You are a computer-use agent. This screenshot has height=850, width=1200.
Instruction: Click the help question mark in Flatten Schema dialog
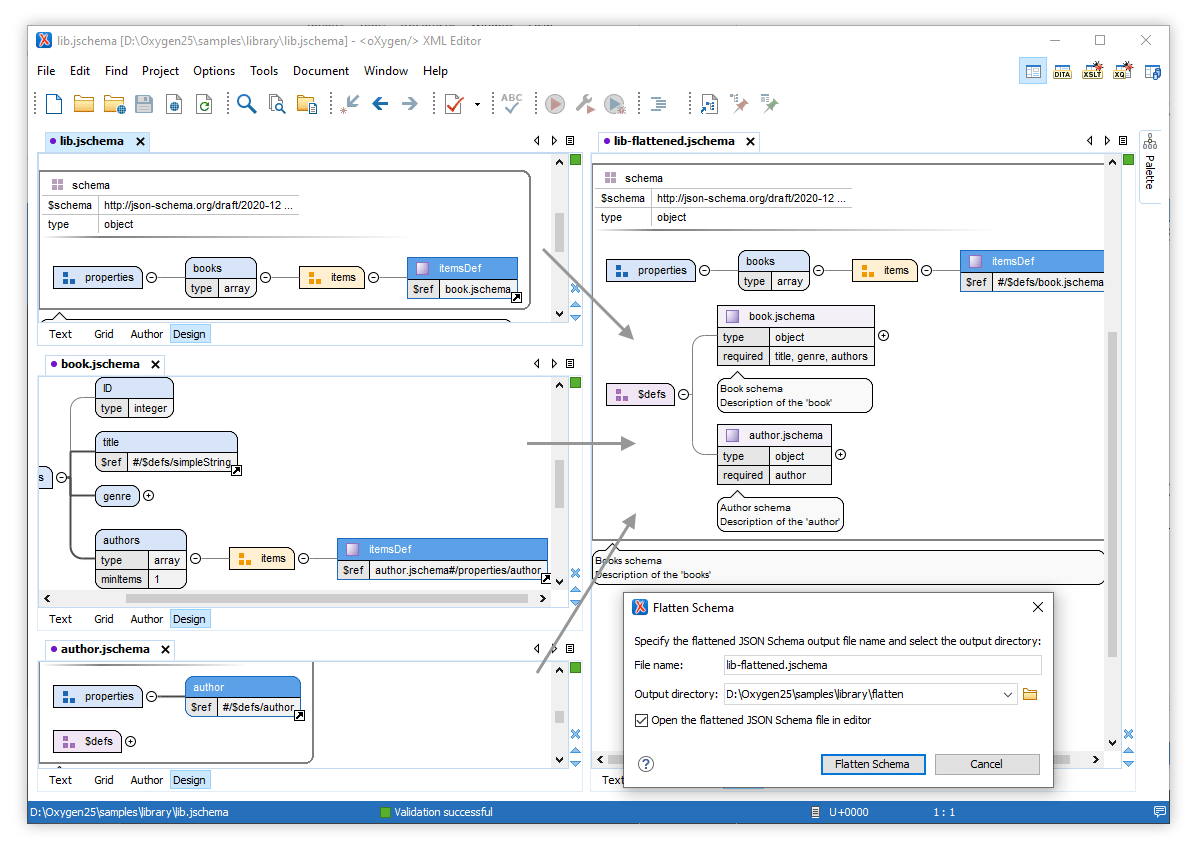646,764
